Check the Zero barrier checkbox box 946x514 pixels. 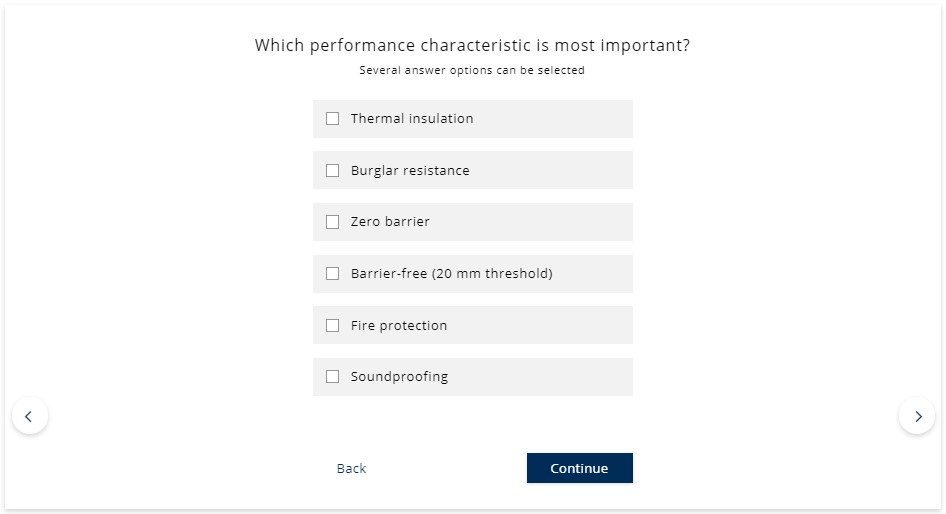coord(333,222)
